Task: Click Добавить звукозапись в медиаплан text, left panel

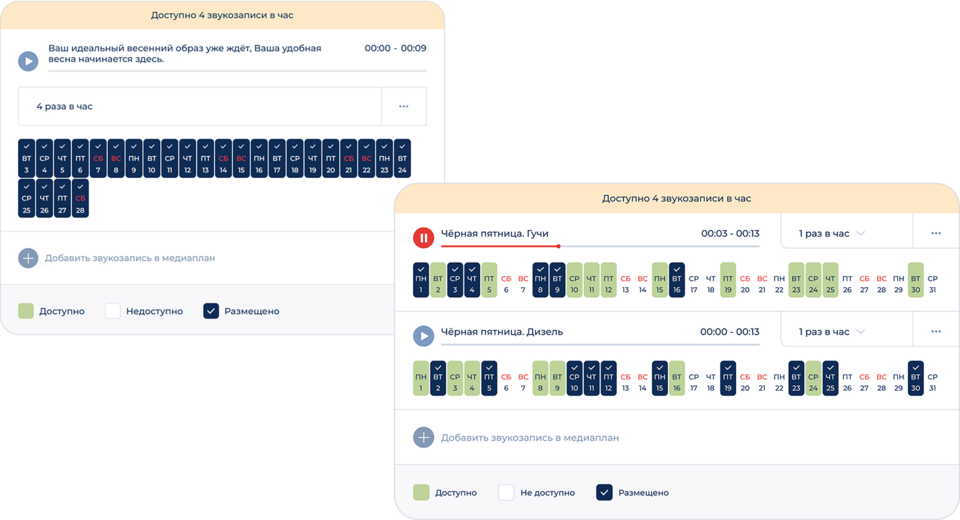Action: tap(129, 258)
